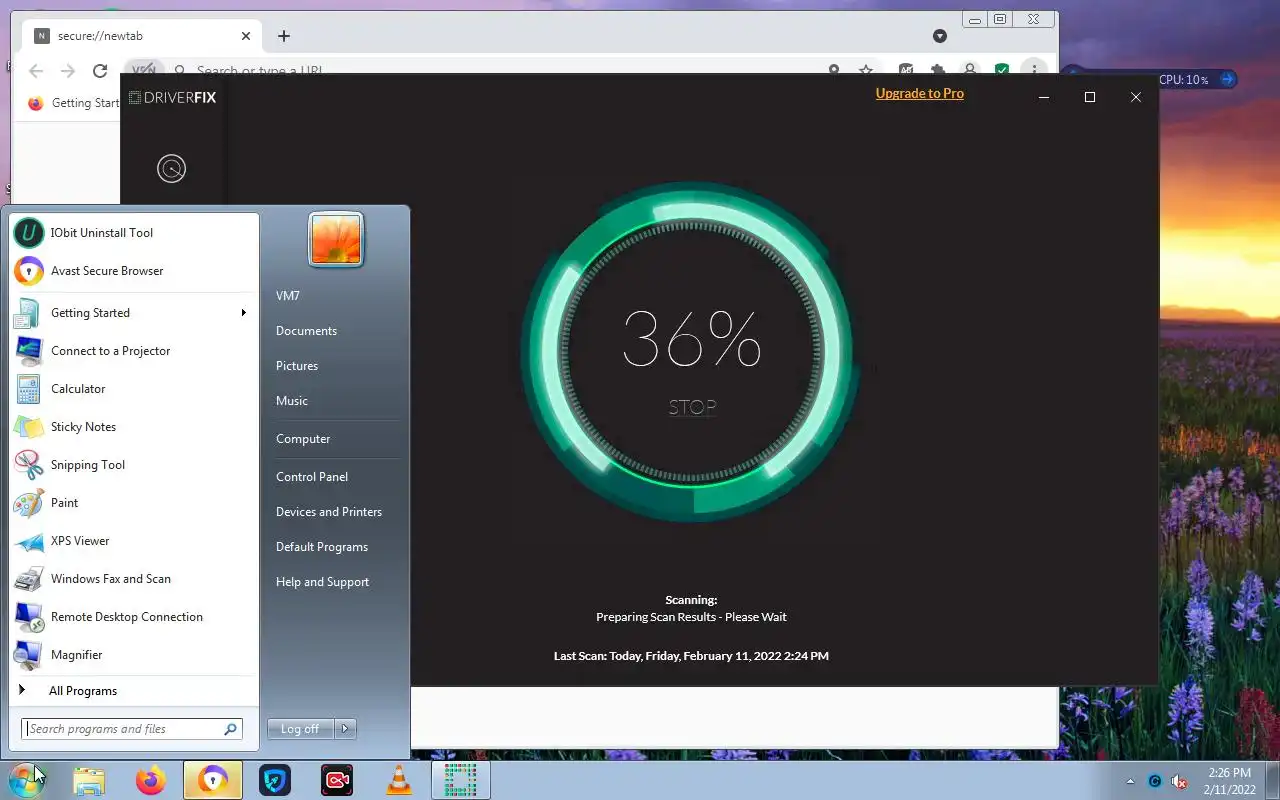Open a new browser tab
Image resolution: width=1280 pixels, height=800 pixels.
coord(284,36)
